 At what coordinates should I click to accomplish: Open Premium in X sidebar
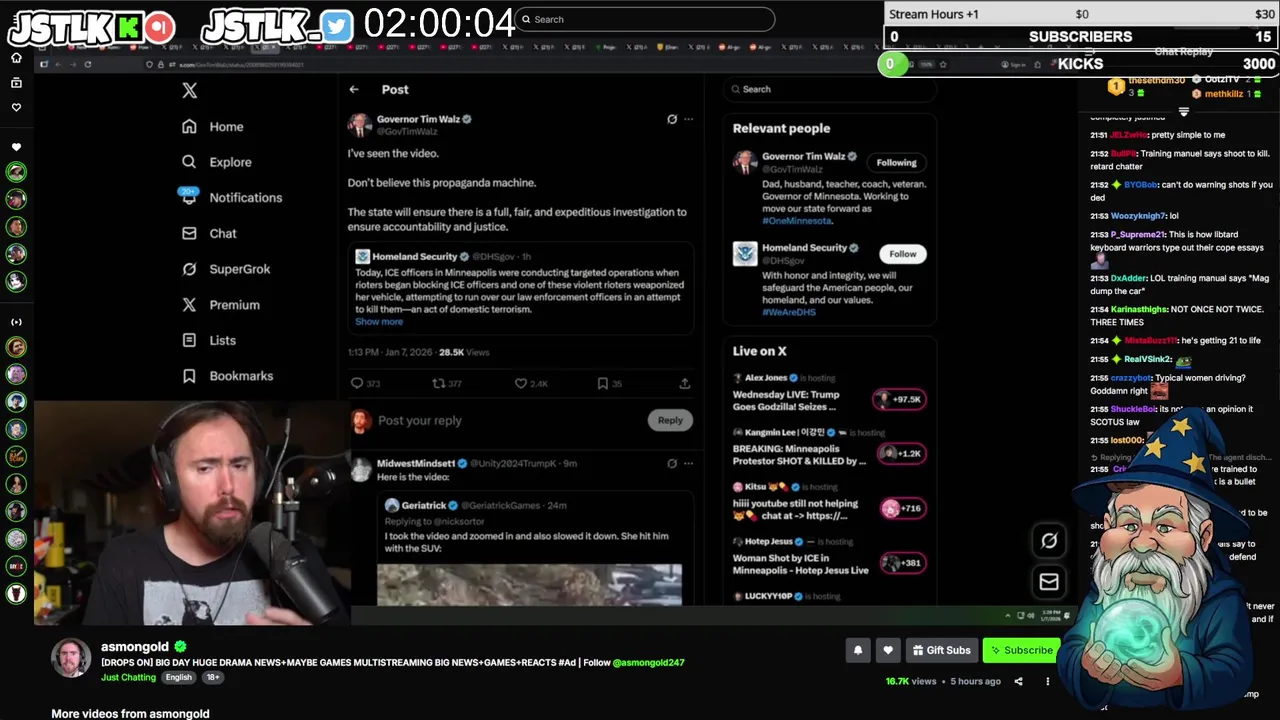click(x=221, y=305)
